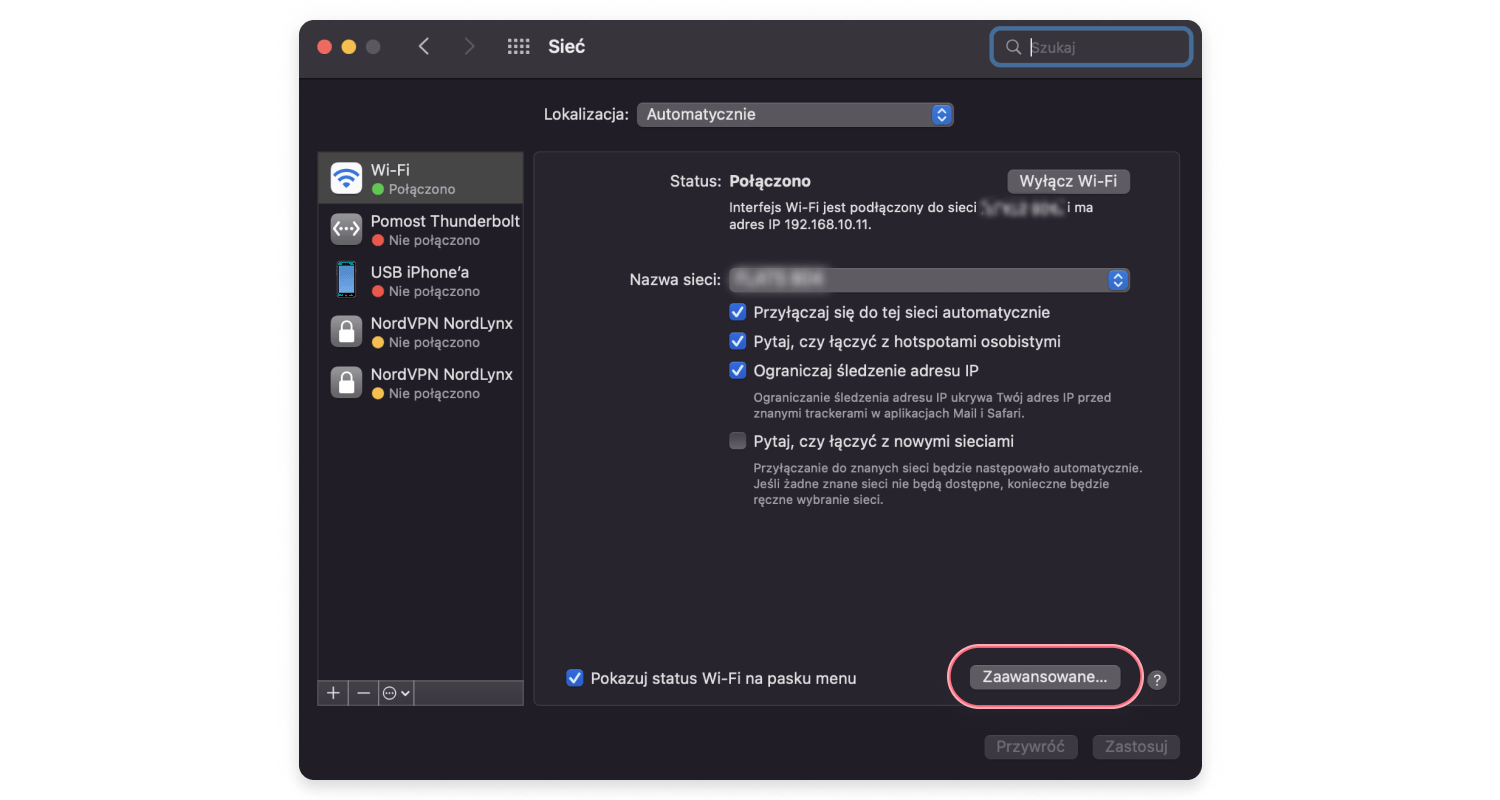Select the first NordVPN NordLynx service

(x=420, y=331)
